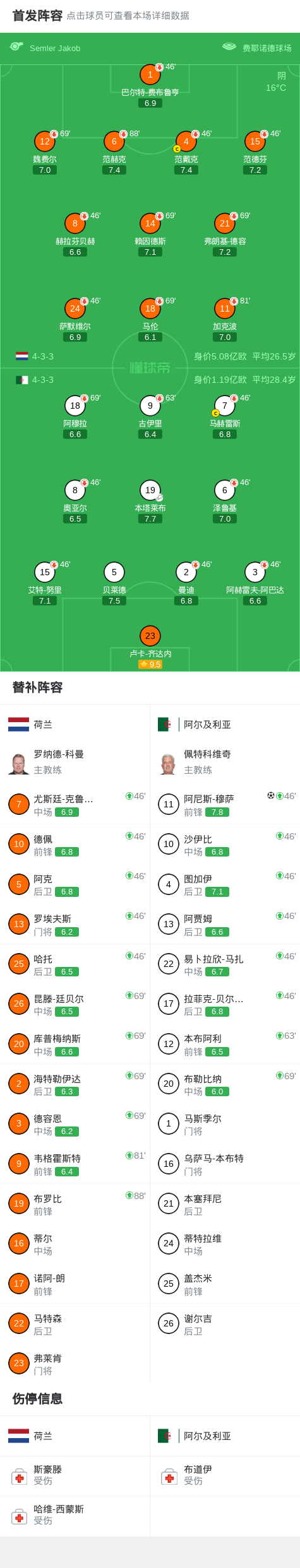Select substitute number 11 Amoura
The width and height of the screenshot is (300, 1568).
click(x=225, y=805)
